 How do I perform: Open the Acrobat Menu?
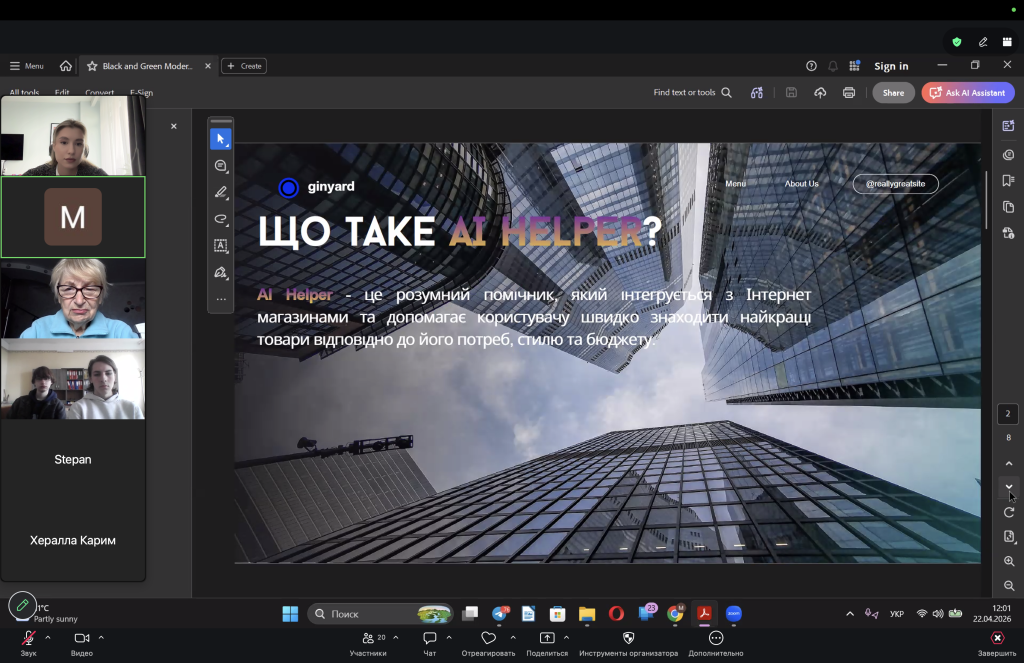[27, 66]
